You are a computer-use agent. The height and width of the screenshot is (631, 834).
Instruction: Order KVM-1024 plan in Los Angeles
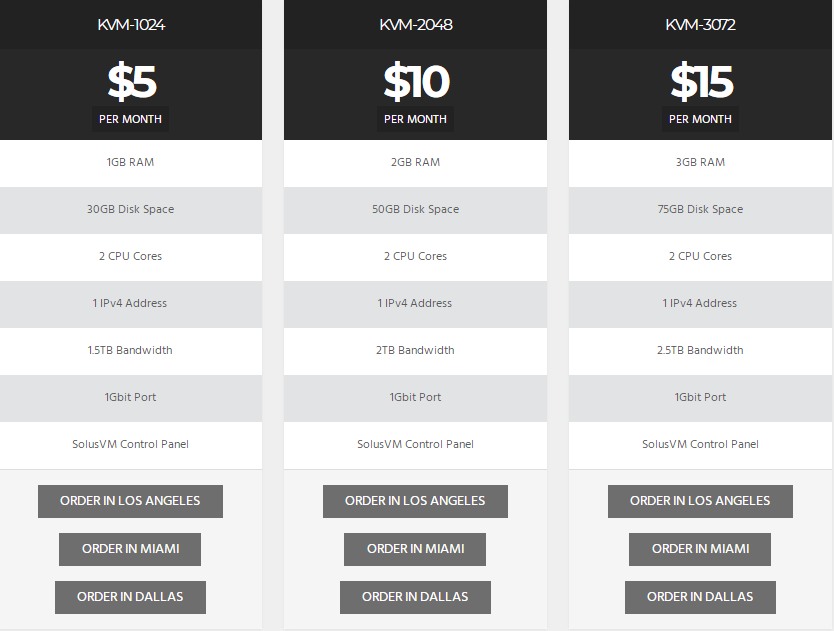pos(130,501)
